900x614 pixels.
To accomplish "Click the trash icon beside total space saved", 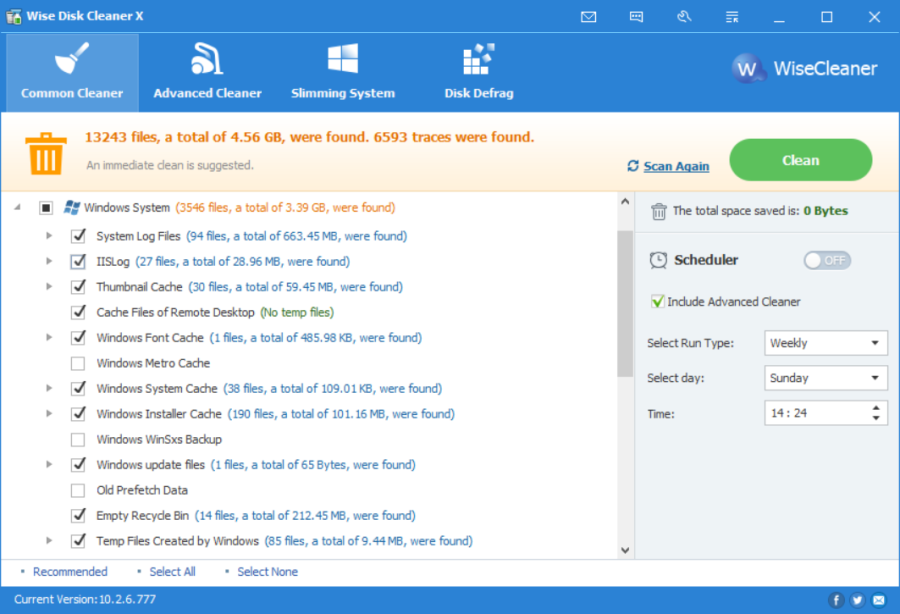I will click(658, 211).
